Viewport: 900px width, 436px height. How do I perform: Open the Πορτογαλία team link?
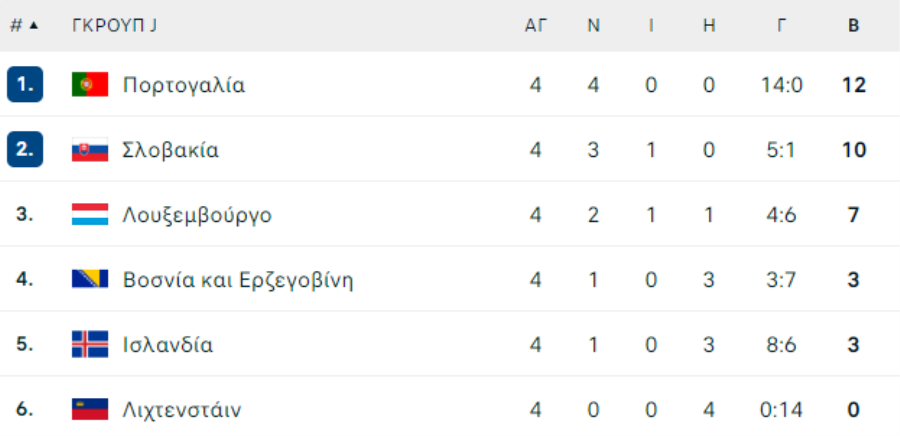[184, 85]
